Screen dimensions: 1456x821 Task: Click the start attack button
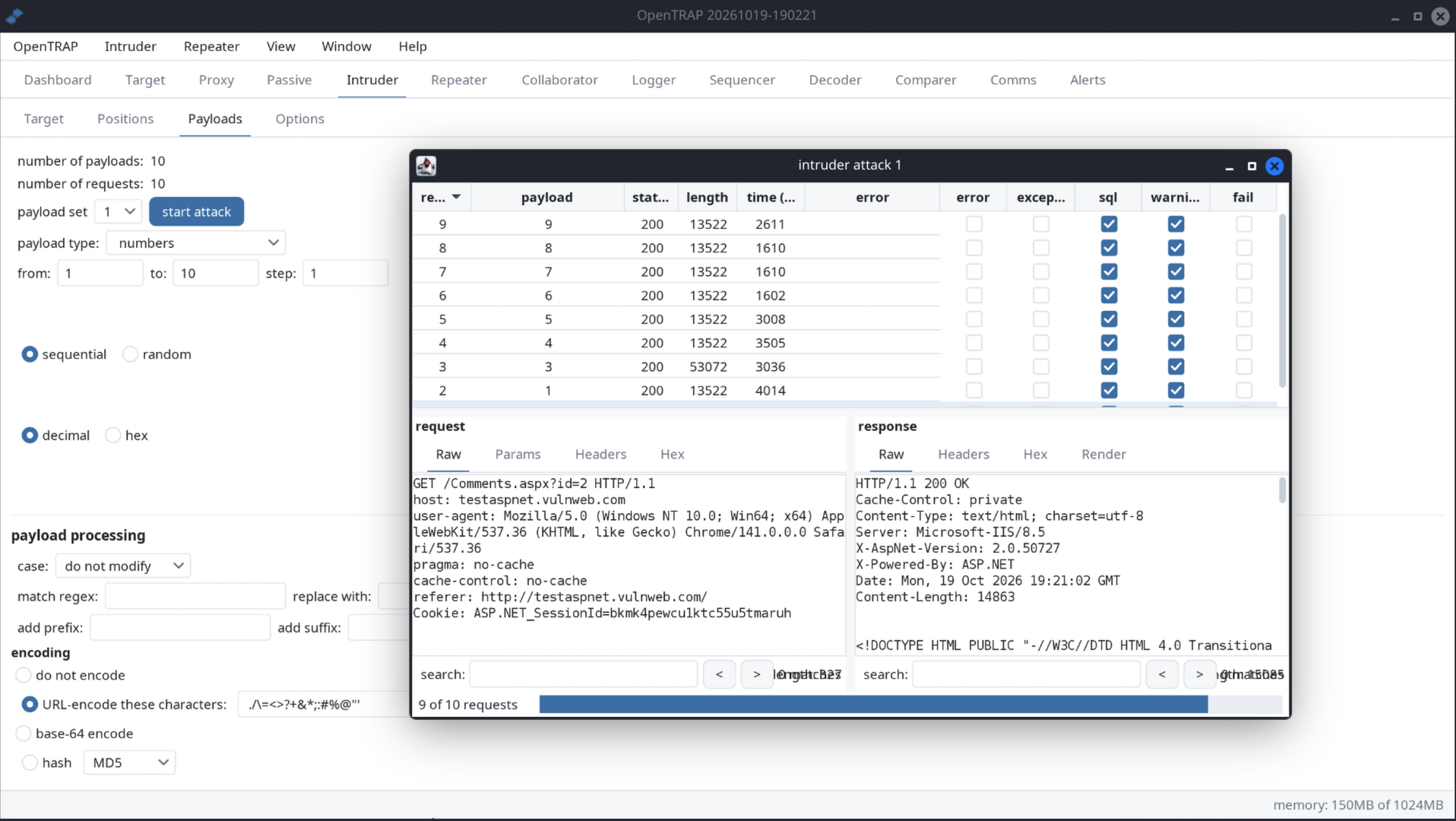pos(196,211)
